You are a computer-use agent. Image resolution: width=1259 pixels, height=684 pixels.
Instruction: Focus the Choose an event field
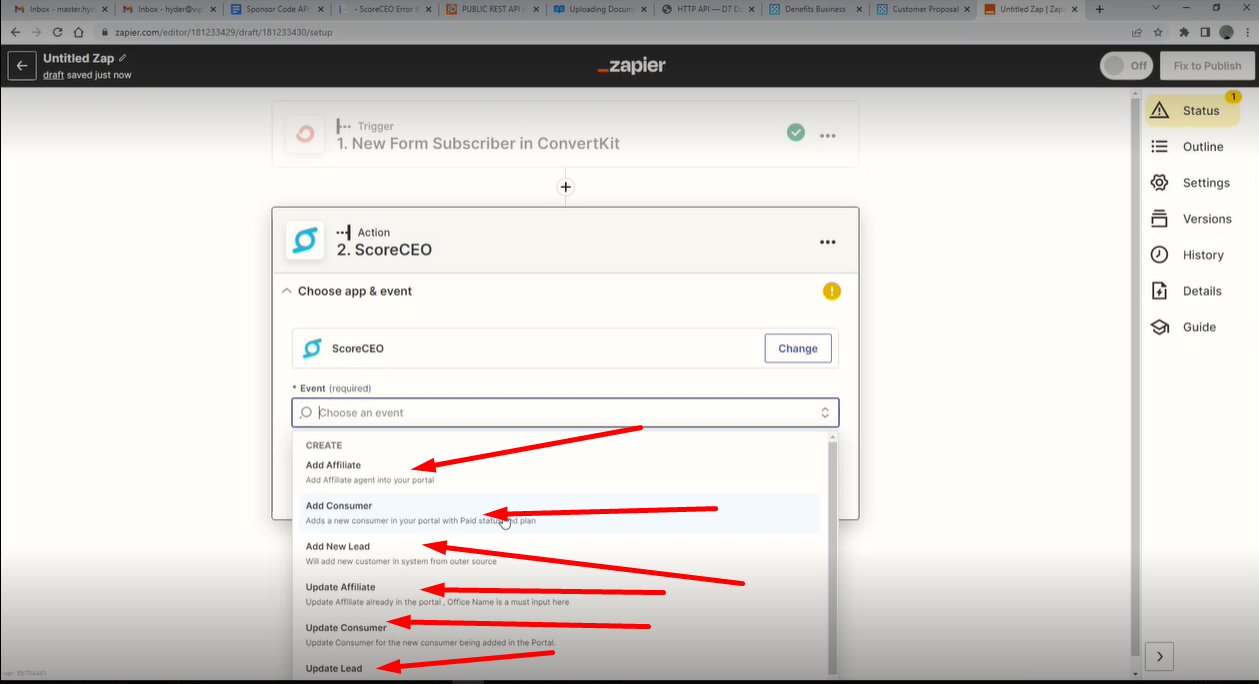pos(565,413)
